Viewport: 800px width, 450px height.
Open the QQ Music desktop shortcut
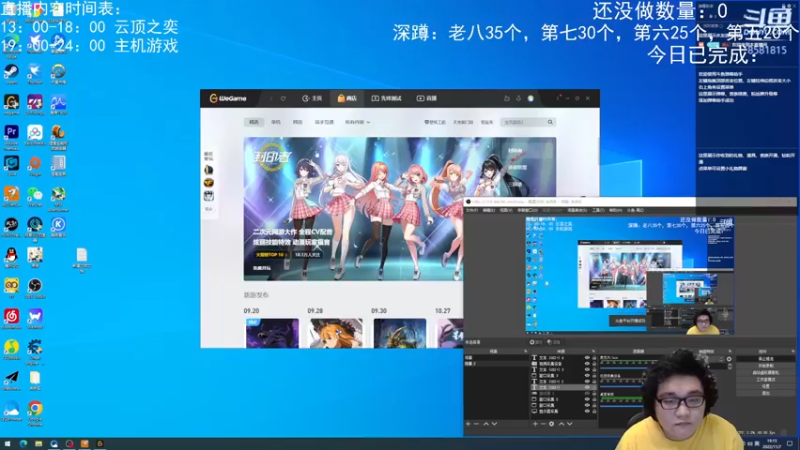pyautogui.click(x=11, y=347)
